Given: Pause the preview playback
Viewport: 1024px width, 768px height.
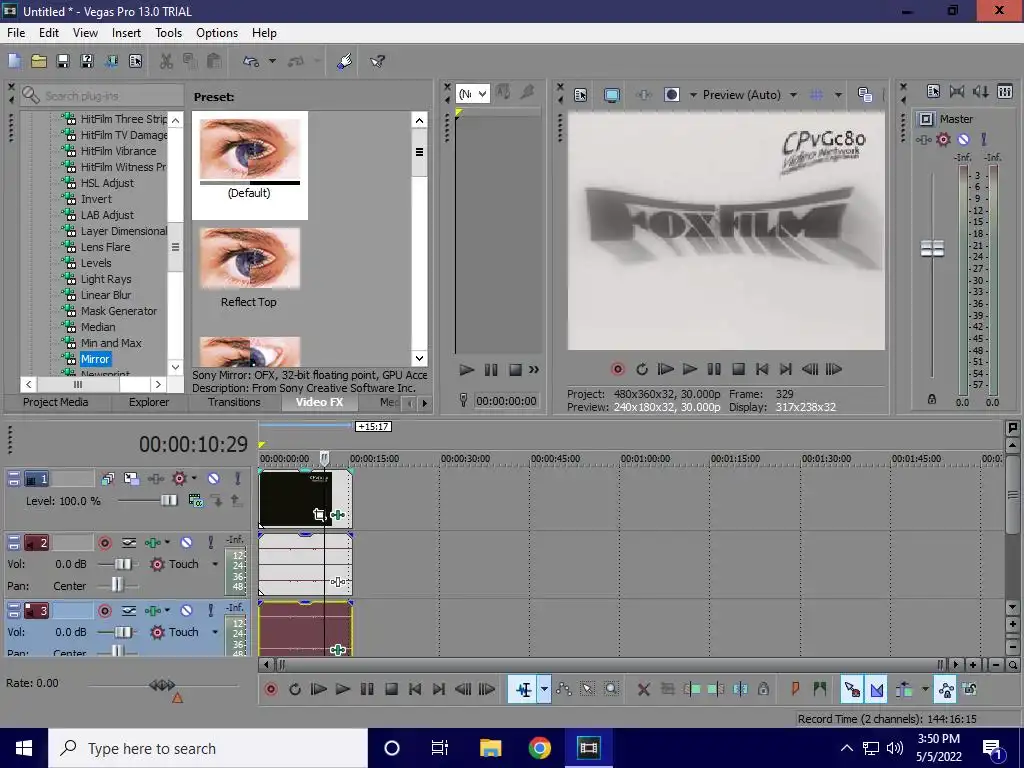Looking at the screenshot, I should pos(714,369).
